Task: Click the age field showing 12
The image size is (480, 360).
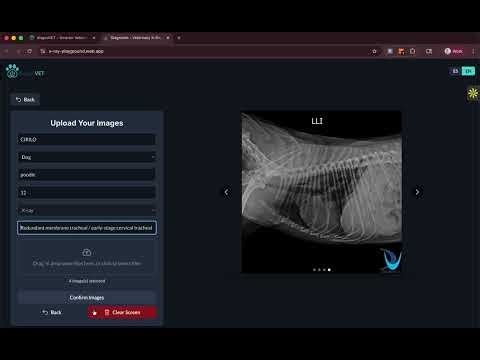Action: (x=87, y=193)
